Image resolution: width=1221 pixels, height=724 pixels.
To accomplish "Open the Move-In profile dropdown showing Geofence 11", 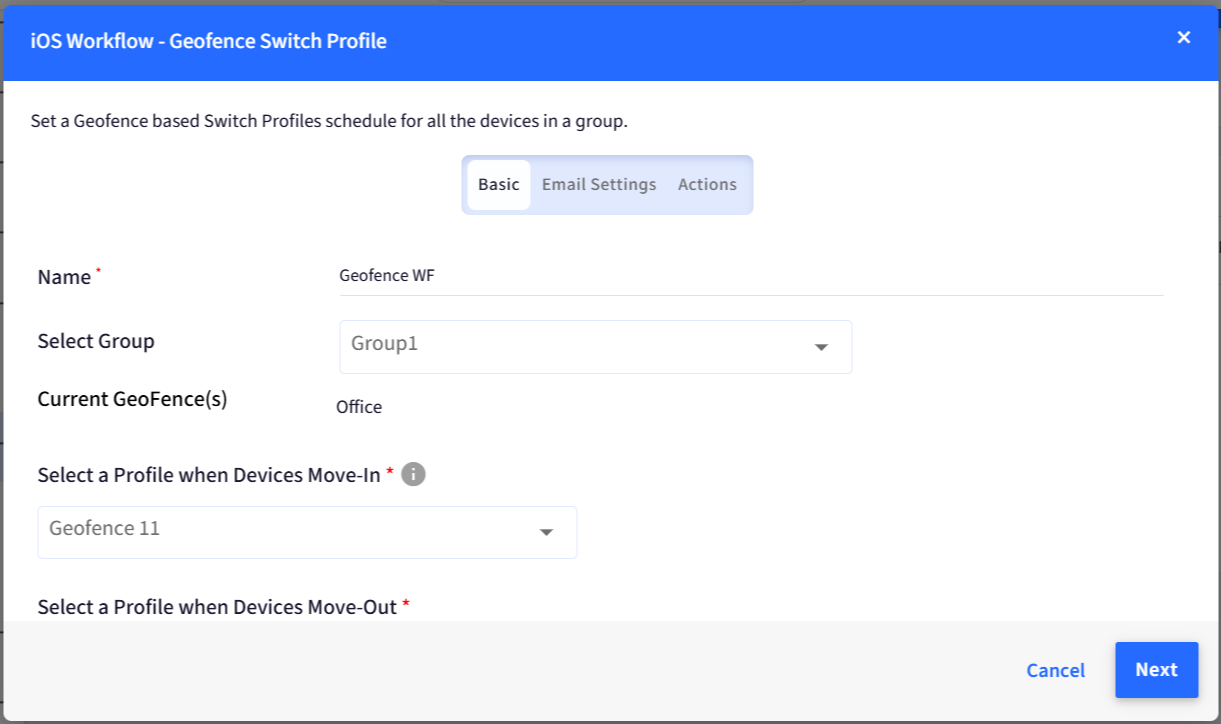I will (307, 532).
